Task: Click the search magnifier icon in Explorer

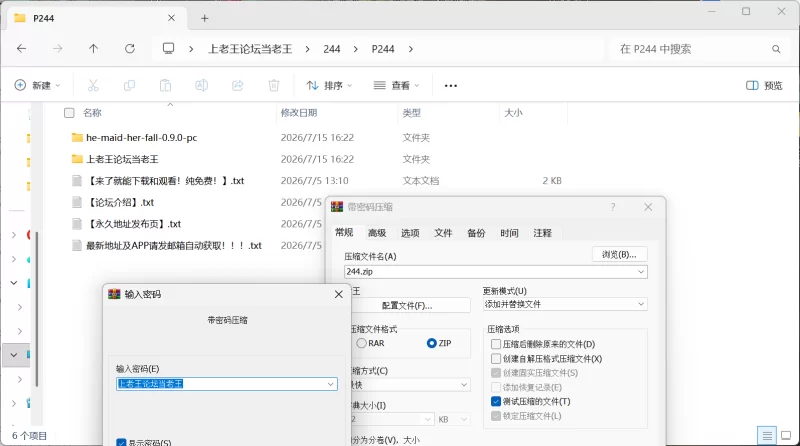Action: pos(776,49)
